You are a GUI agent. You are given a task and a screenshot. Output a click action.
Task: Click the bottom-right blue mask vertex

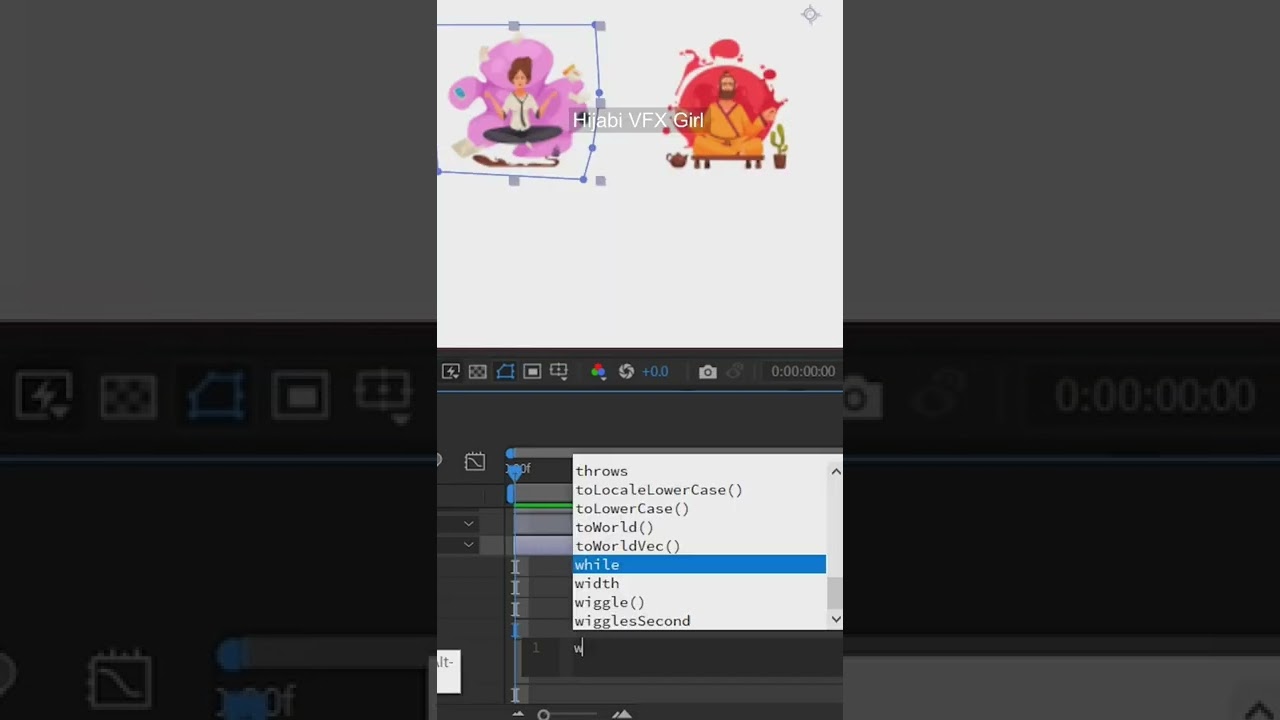point(584,178)
